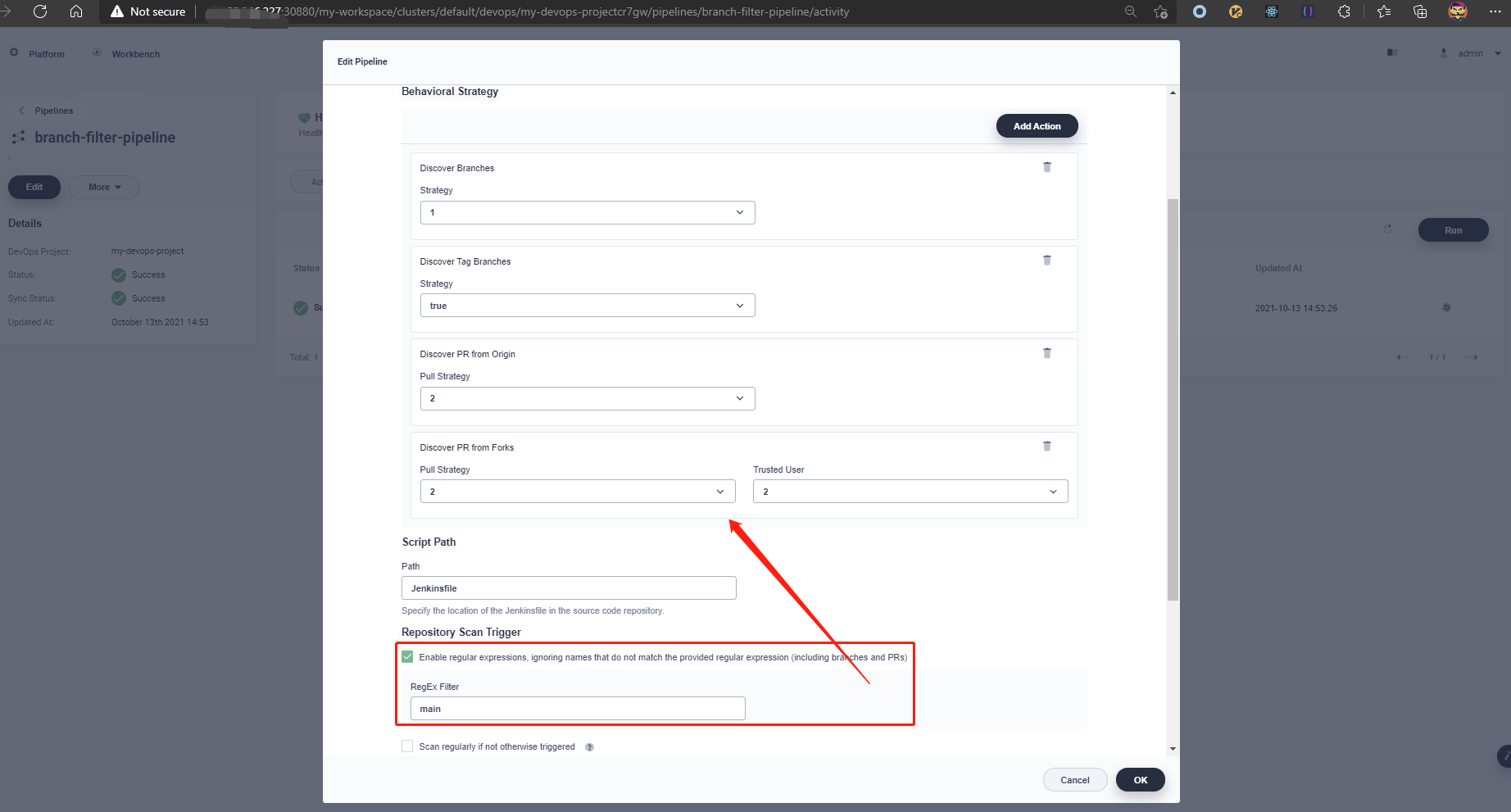Go back via the Pipelines arrow

(20, 110)
